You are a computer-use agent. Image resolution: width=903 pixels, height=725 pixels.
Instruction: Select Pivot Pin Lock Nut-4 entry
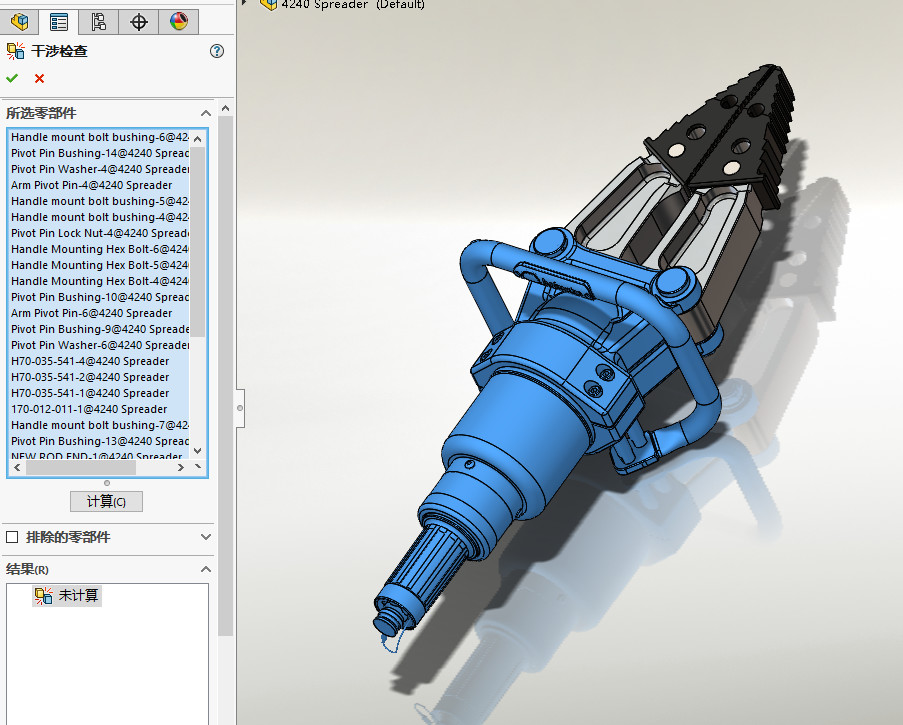(x=100, y=233)
